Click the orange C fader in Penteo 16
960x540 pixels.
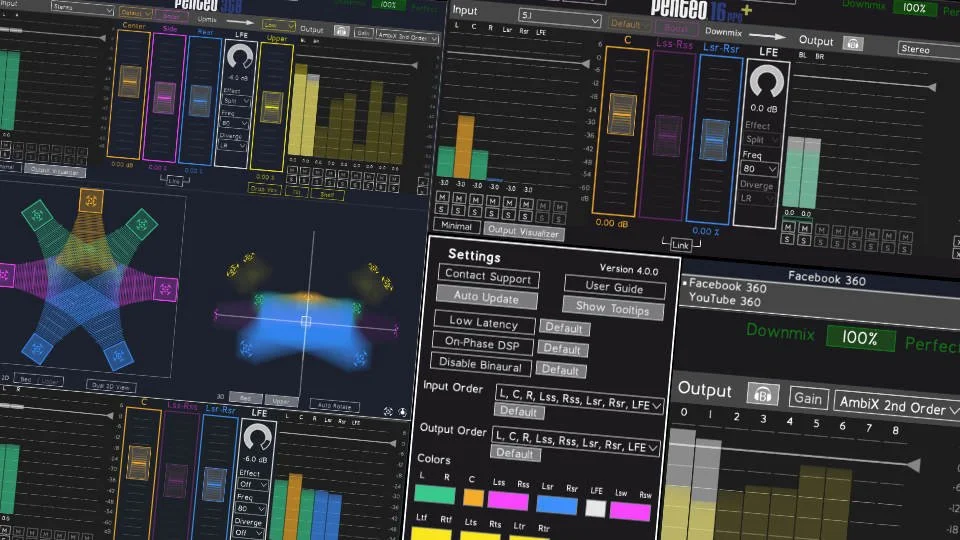tap(621, 114)
